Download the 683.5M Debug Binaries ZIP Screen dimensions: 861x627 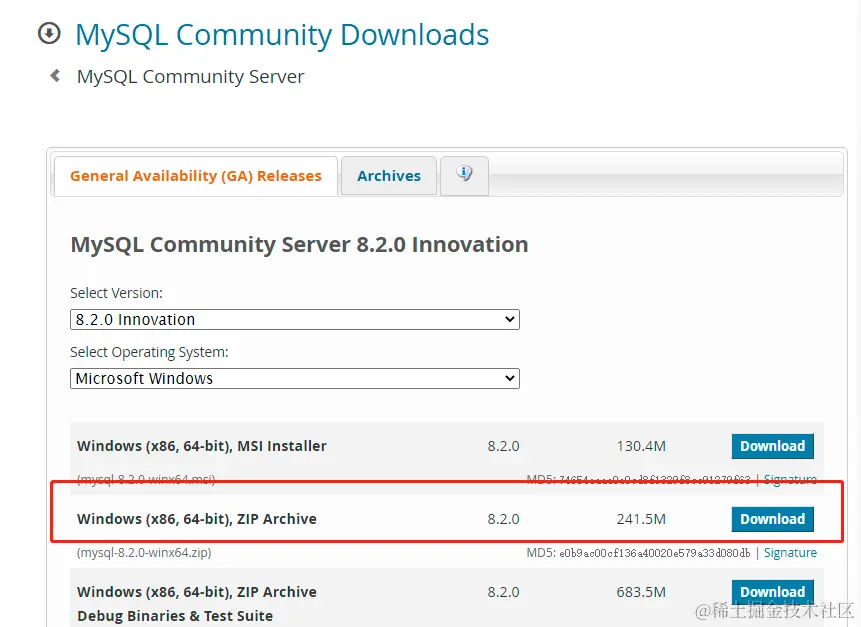(x=772, y=592)
